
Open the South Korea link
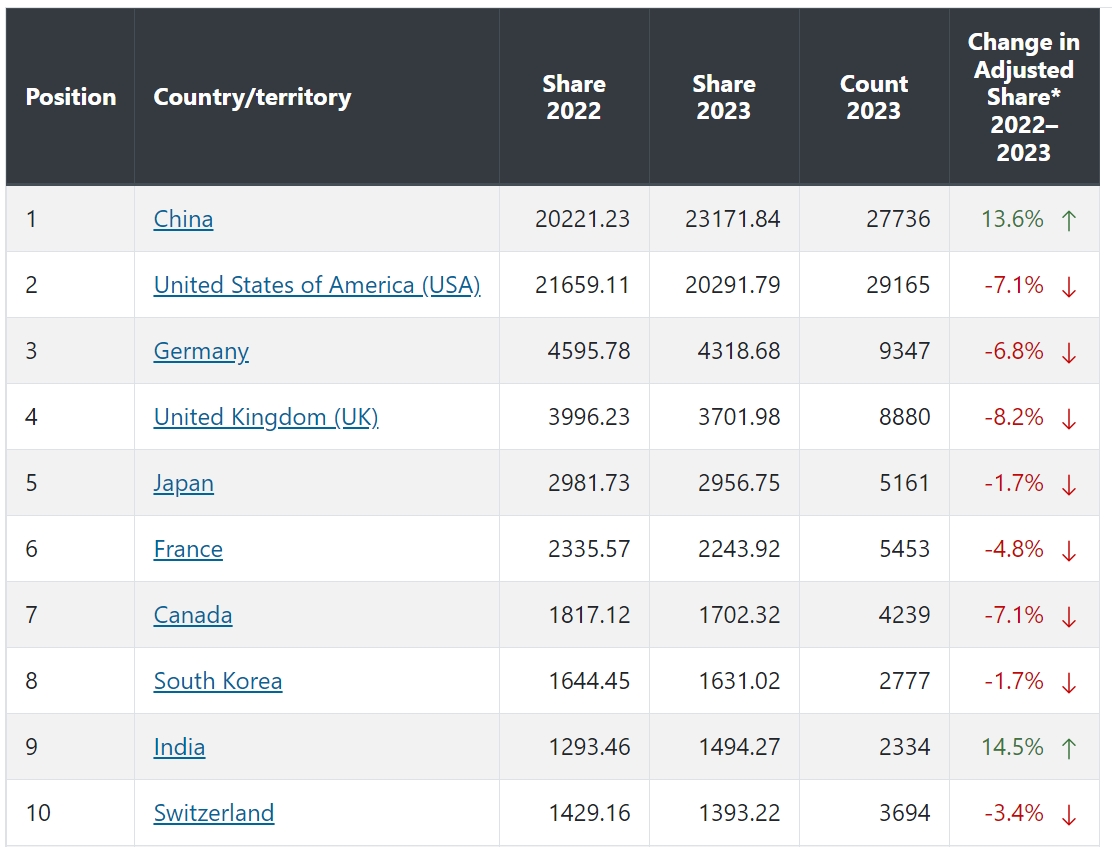218,681
